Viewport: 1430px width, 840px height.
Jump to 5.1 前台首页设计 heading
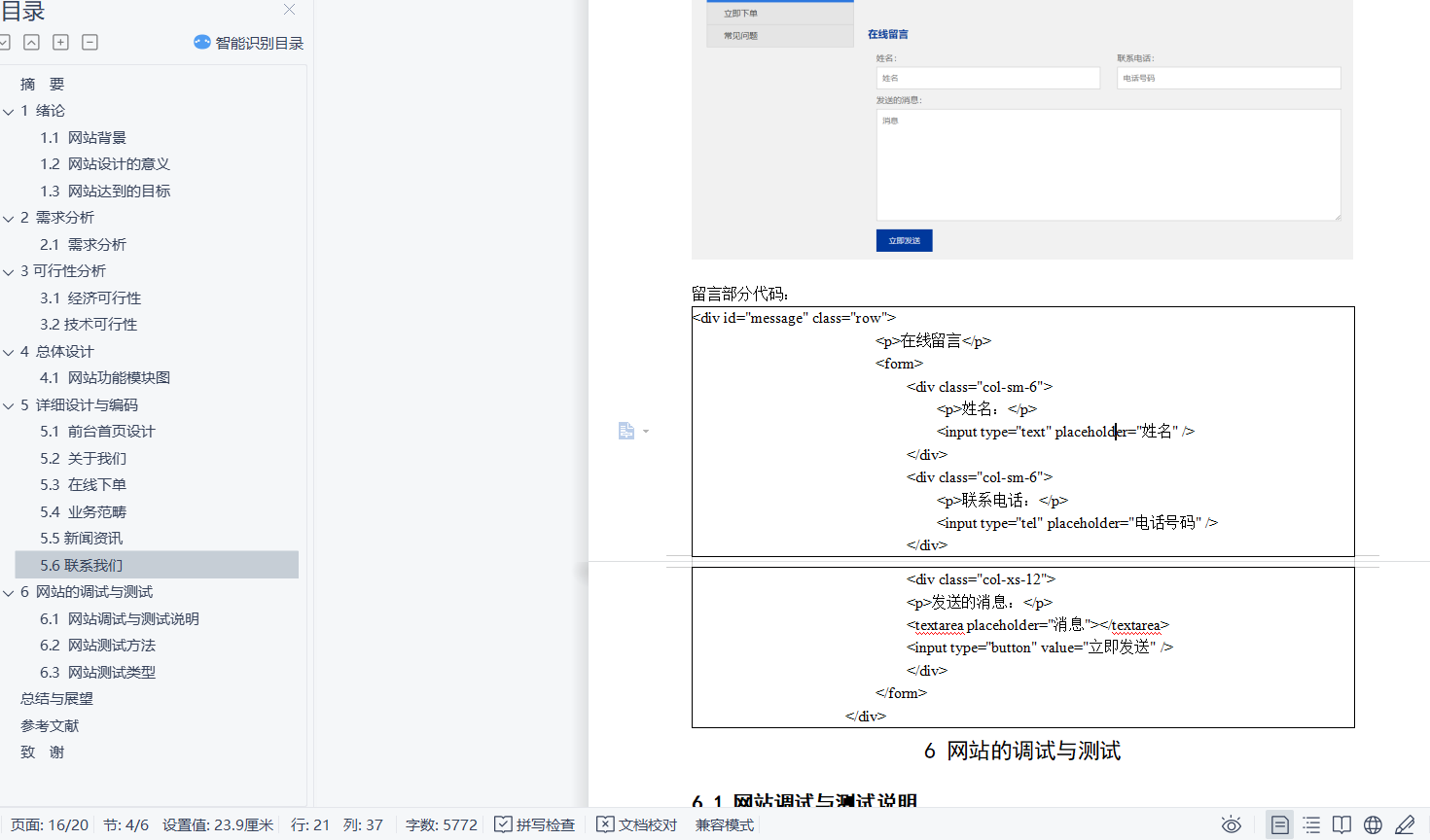point(97,432)
